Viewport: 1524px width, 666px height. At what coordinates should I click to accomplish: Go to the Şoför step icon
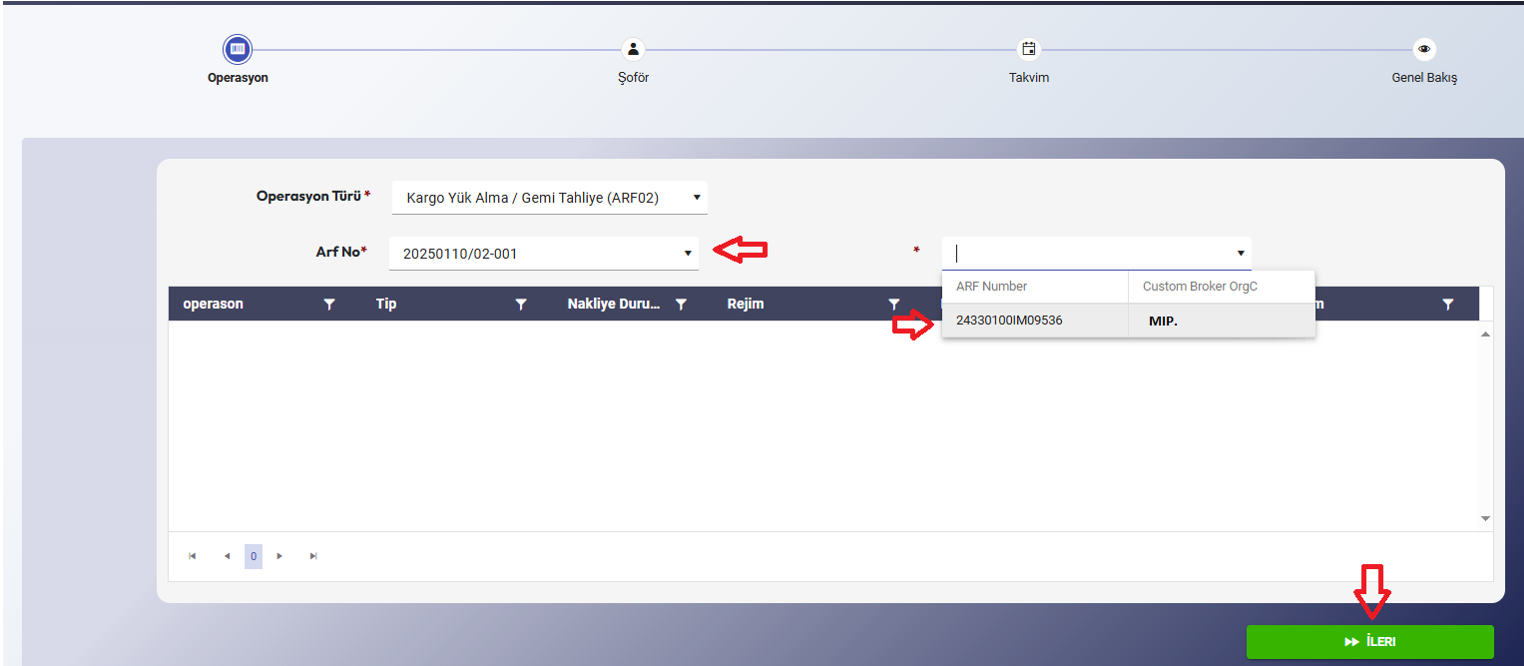pyautogui.click(x=633, y=49)
